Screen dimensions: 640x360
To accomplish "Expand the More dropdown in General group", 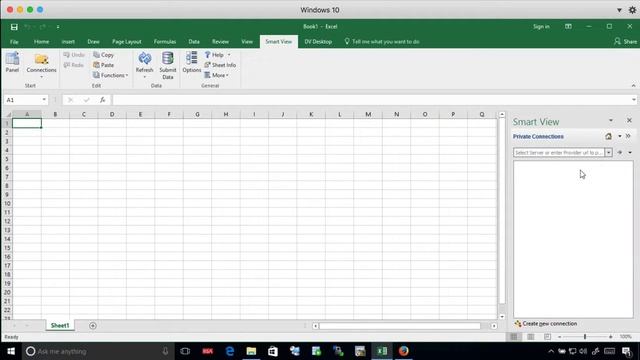I will point(216,76).
